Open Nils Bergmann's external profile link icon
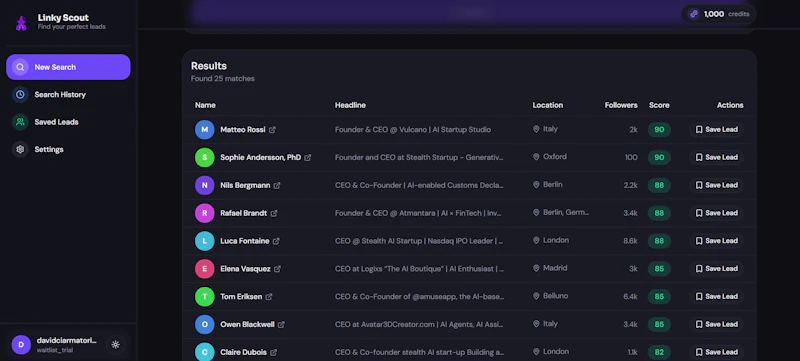Image resolution: width=800 pixels, height=361 pixels. [277, 186]
